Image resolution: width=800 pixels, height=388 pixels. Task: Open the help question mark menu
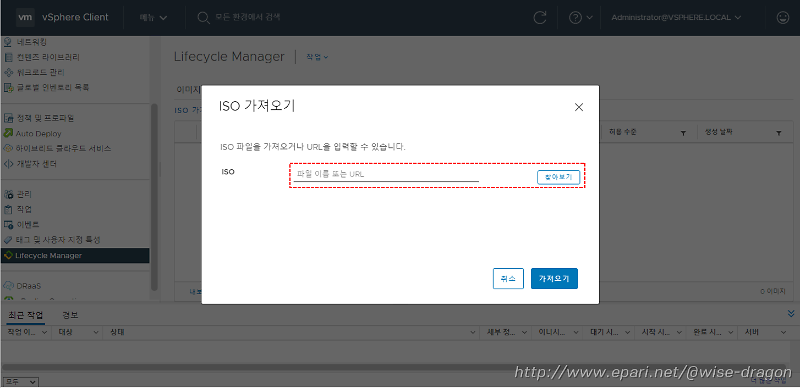(x=581, y=17)
